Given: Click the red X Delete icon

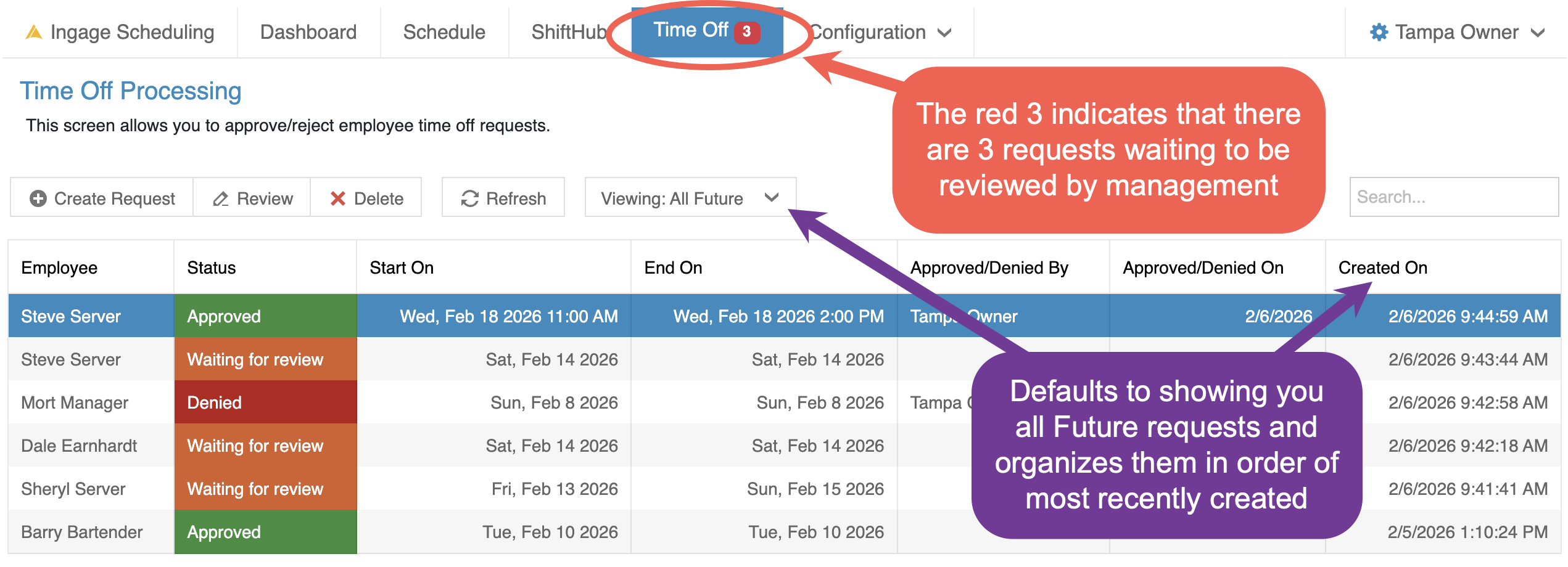Looking at the screenshot, I should 338,198.
